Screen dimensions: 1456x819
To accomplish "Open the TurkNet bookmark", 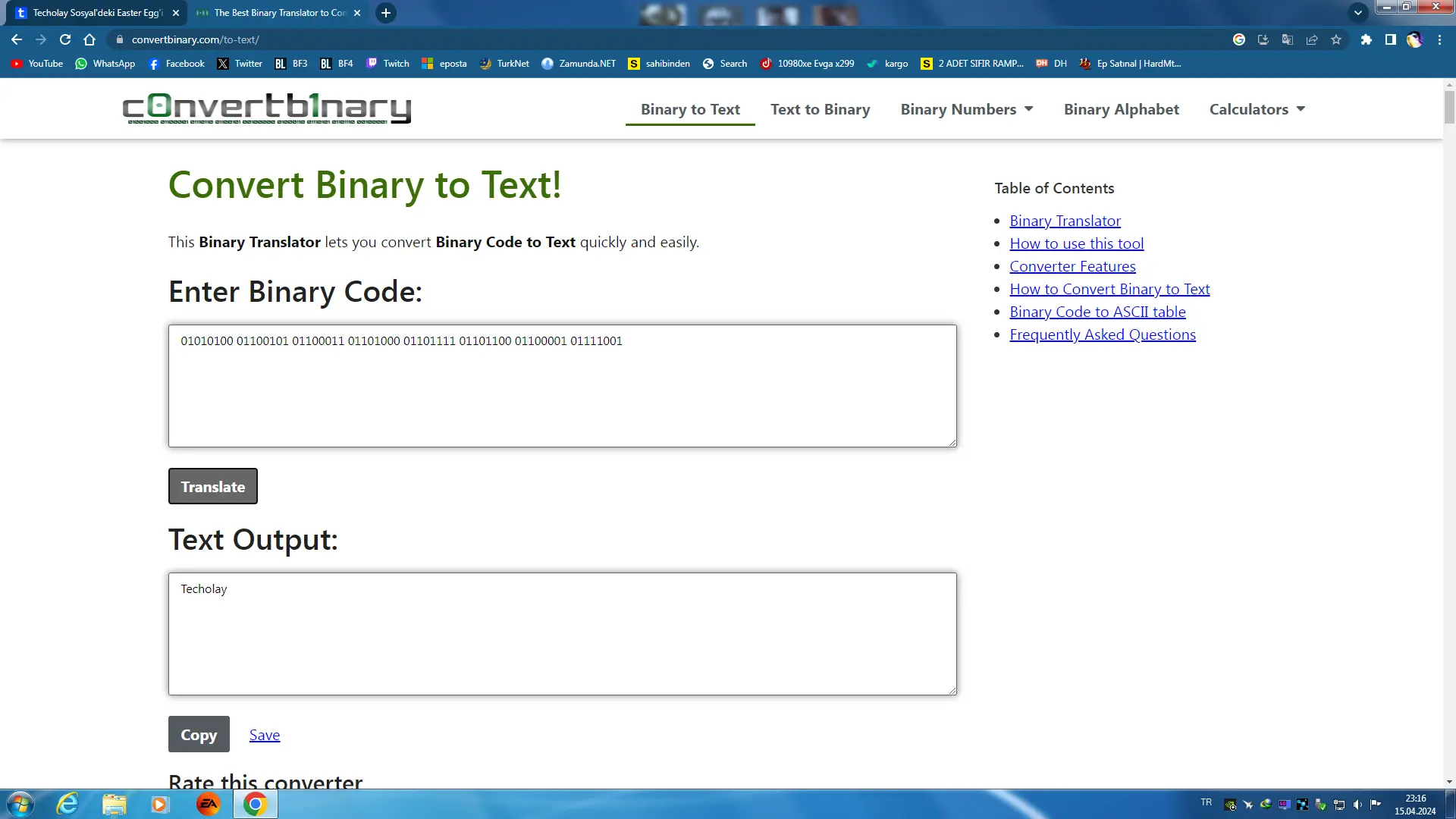I will (504, 64).
